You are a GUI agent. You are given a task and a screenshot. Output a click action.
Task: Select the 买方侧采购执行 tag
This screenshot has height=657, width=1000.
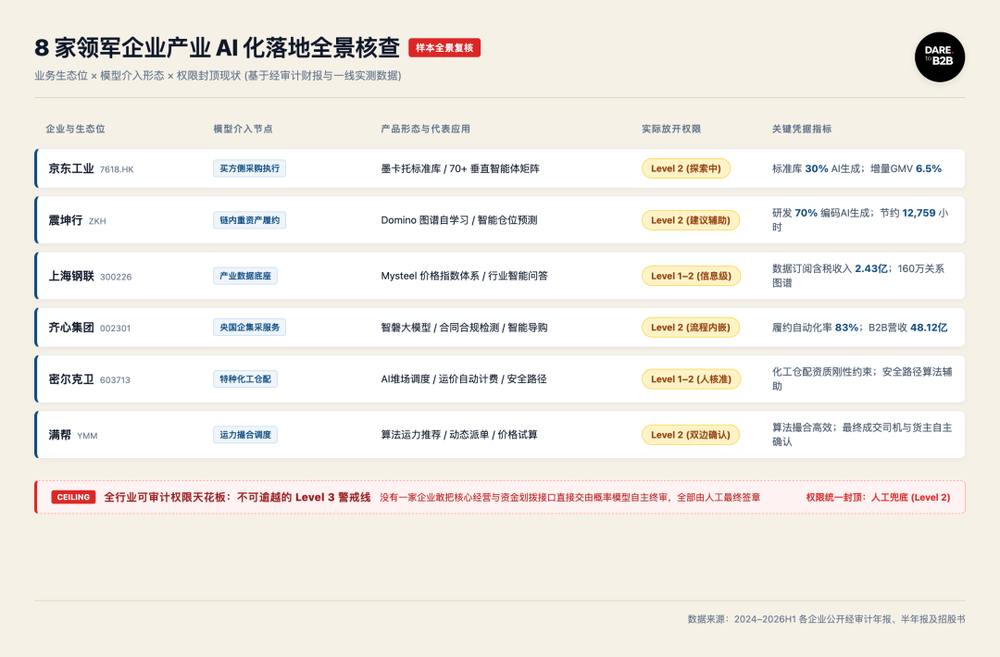[x=249, y=168]
